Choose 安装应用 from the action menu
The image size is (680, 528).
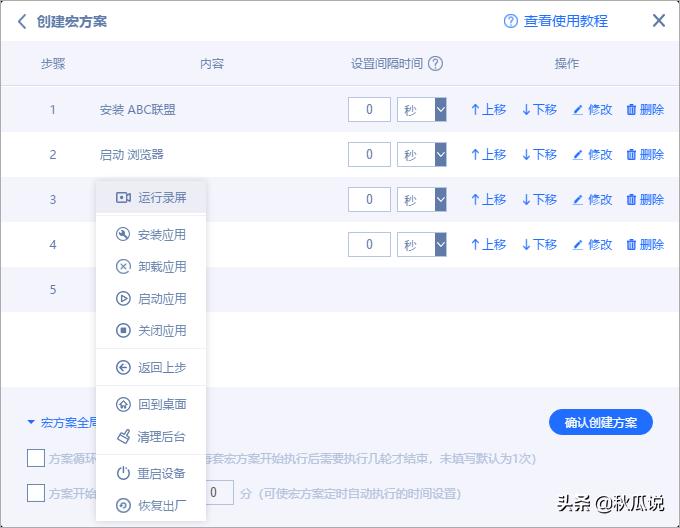(151, 235)
